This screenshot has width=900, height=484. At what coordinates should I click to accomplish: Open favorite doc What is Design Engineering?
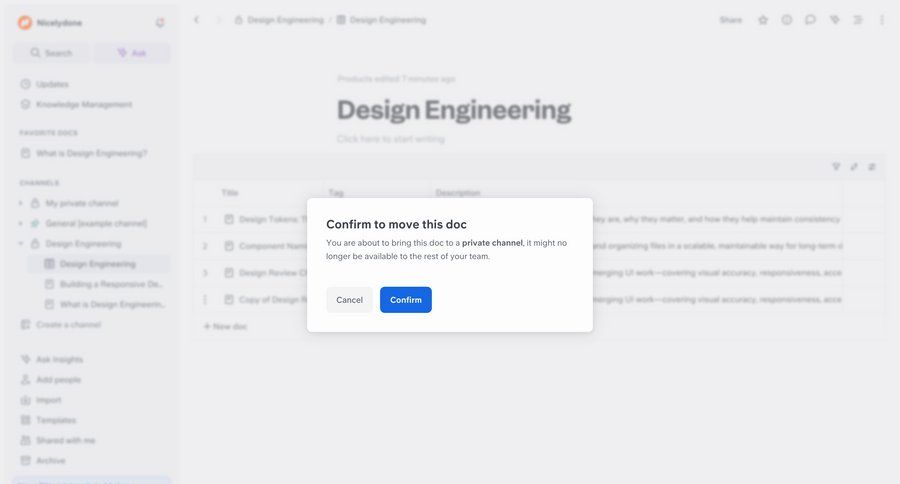(x=91, y=153)
